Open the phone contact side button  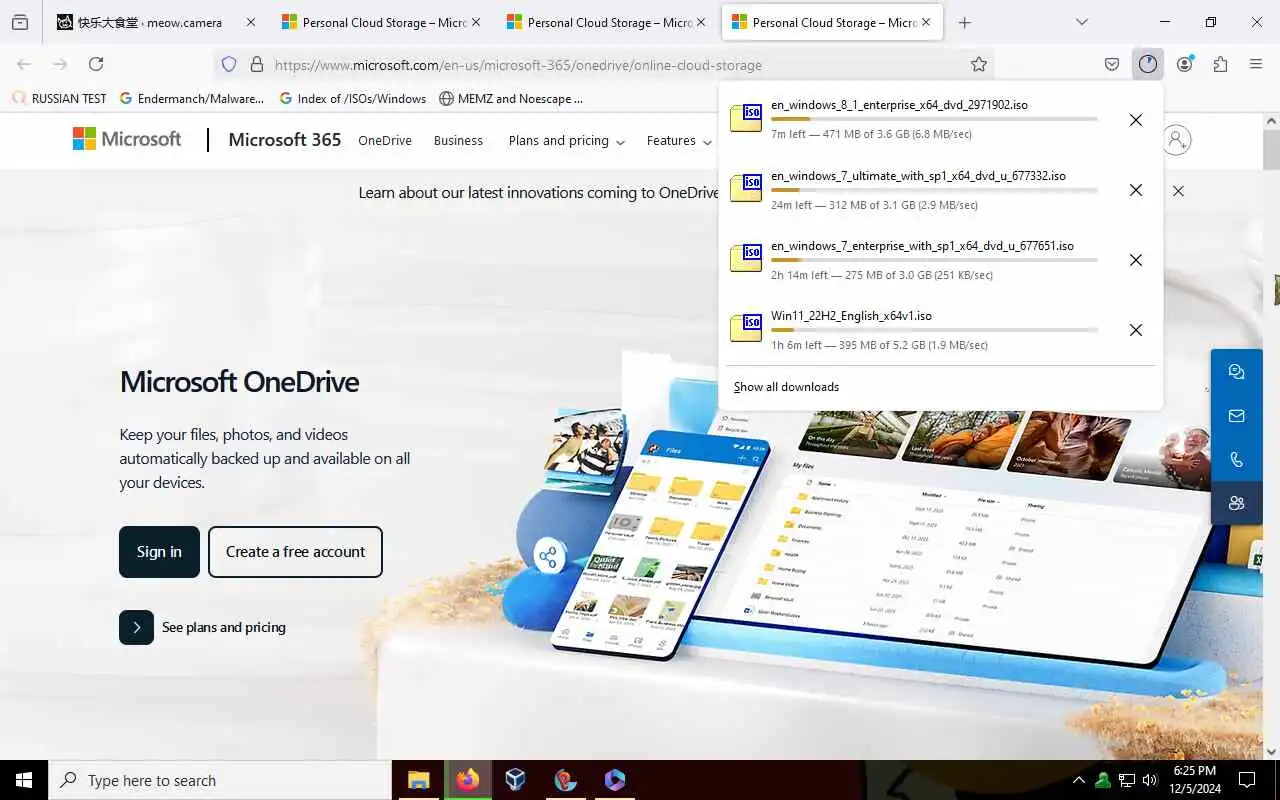[x=1237, y=460]
